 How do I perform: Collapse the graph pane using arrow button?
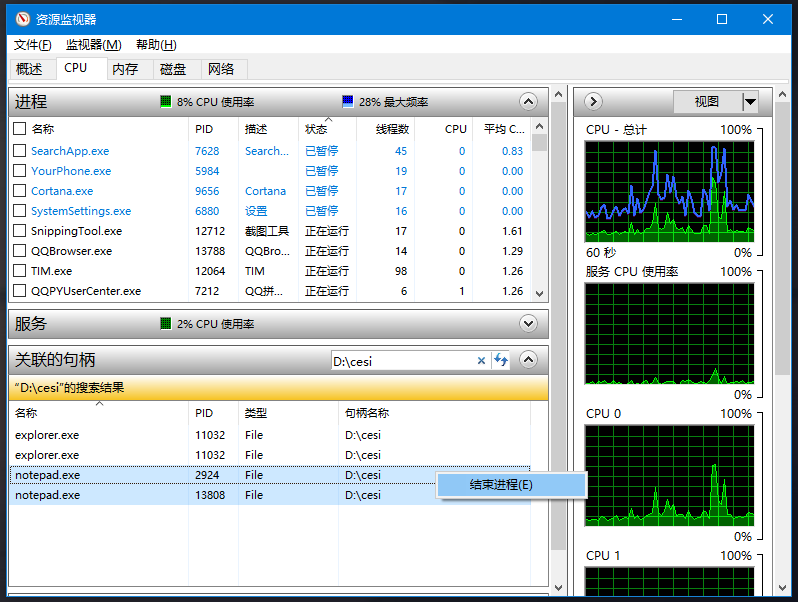592,101
